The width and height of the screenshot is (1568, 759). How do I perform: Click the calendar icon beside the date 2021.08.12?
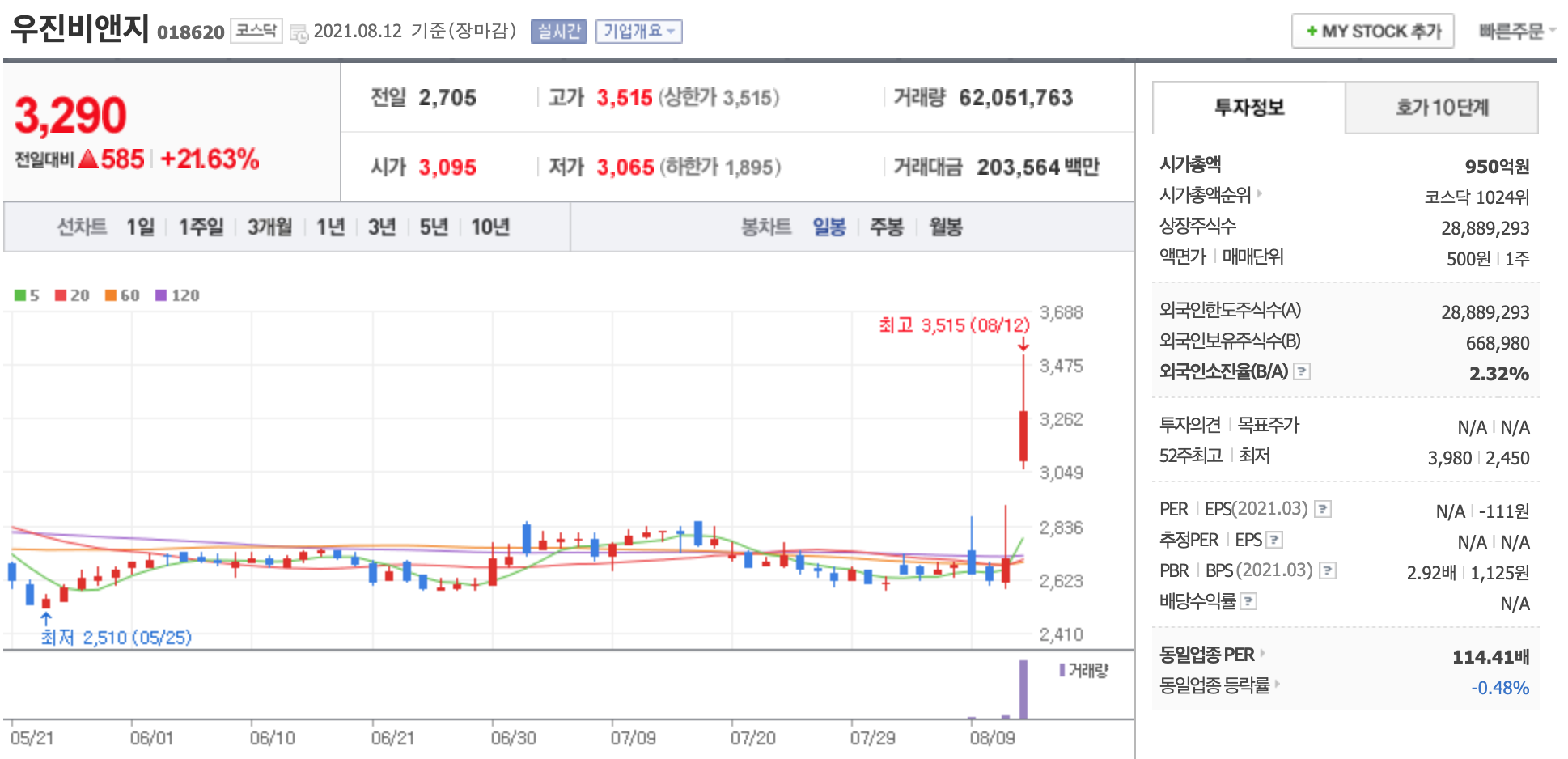(x=299, y=33)
